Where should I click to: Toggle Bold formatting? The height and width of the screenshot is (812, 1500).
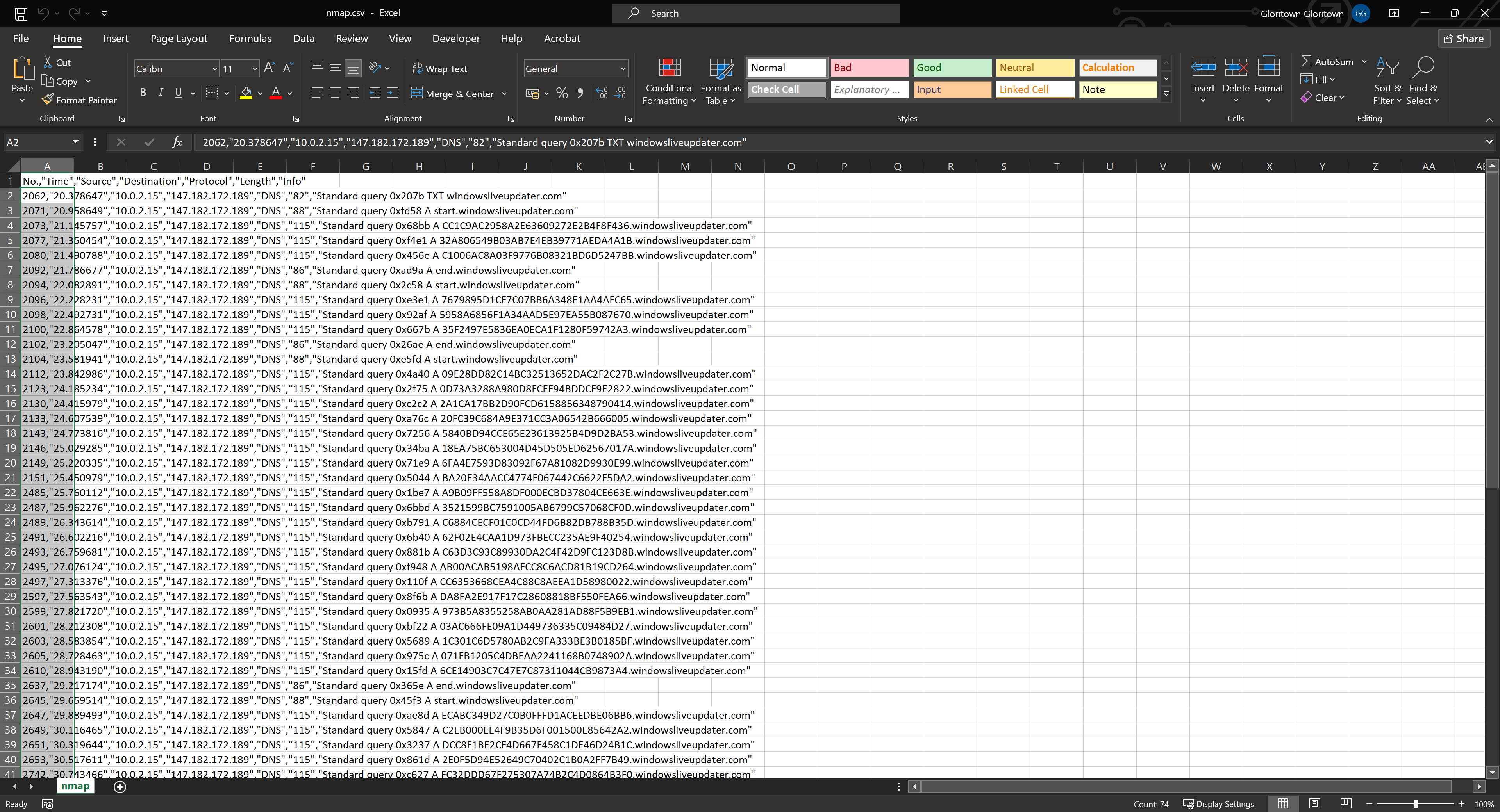tap(143, 93)
